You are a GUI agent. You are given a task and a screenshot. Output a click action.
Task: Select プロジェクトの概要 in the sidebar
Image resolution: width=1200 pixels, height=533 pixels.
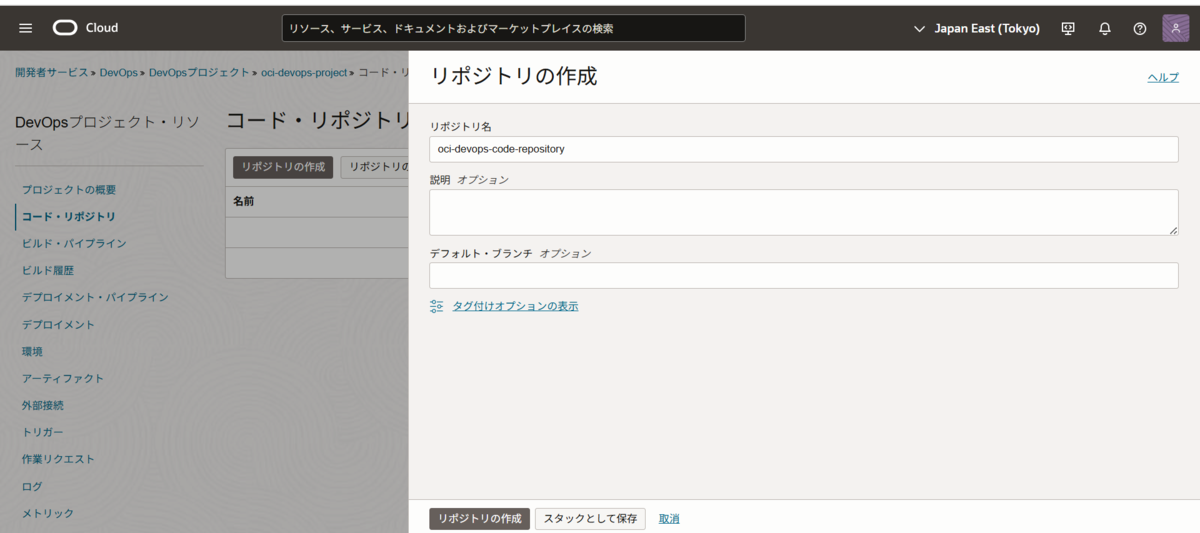pos(69,190)
